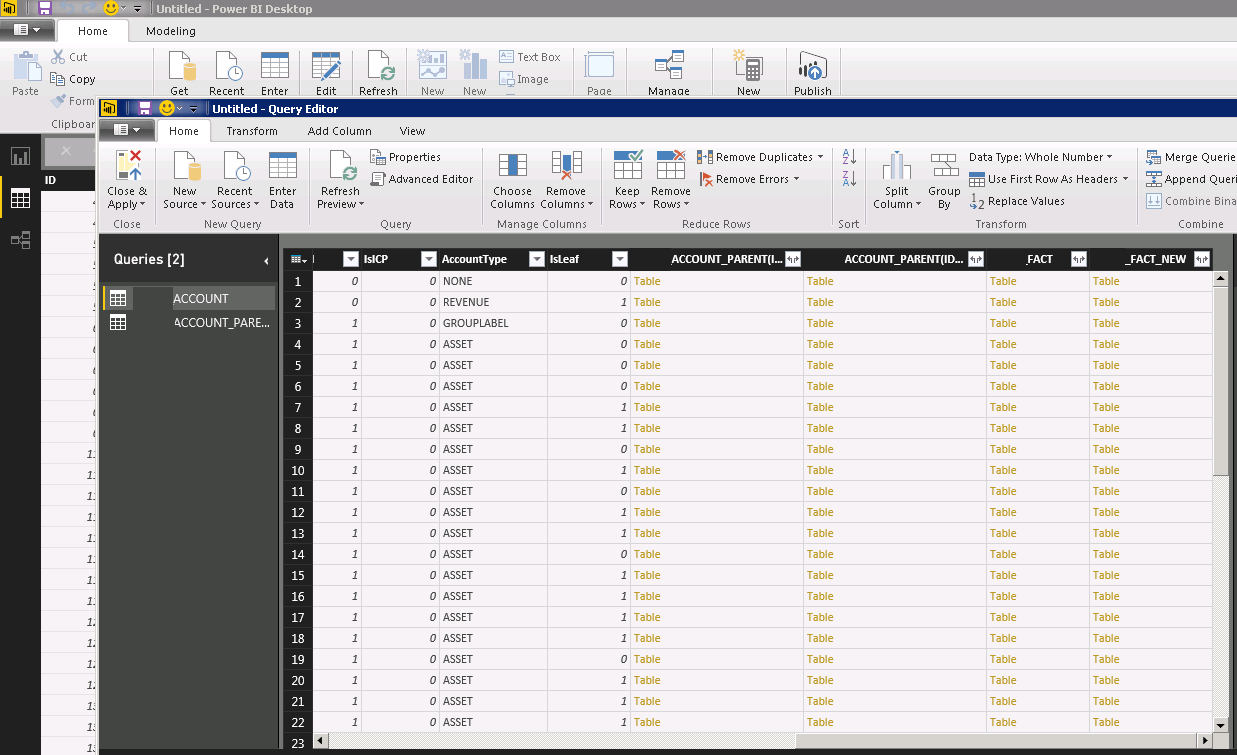Viewport: 1237px width, 755px height.
Task: Switch to Data view in Power BI sidebar
Action: (x=20, y=198)
